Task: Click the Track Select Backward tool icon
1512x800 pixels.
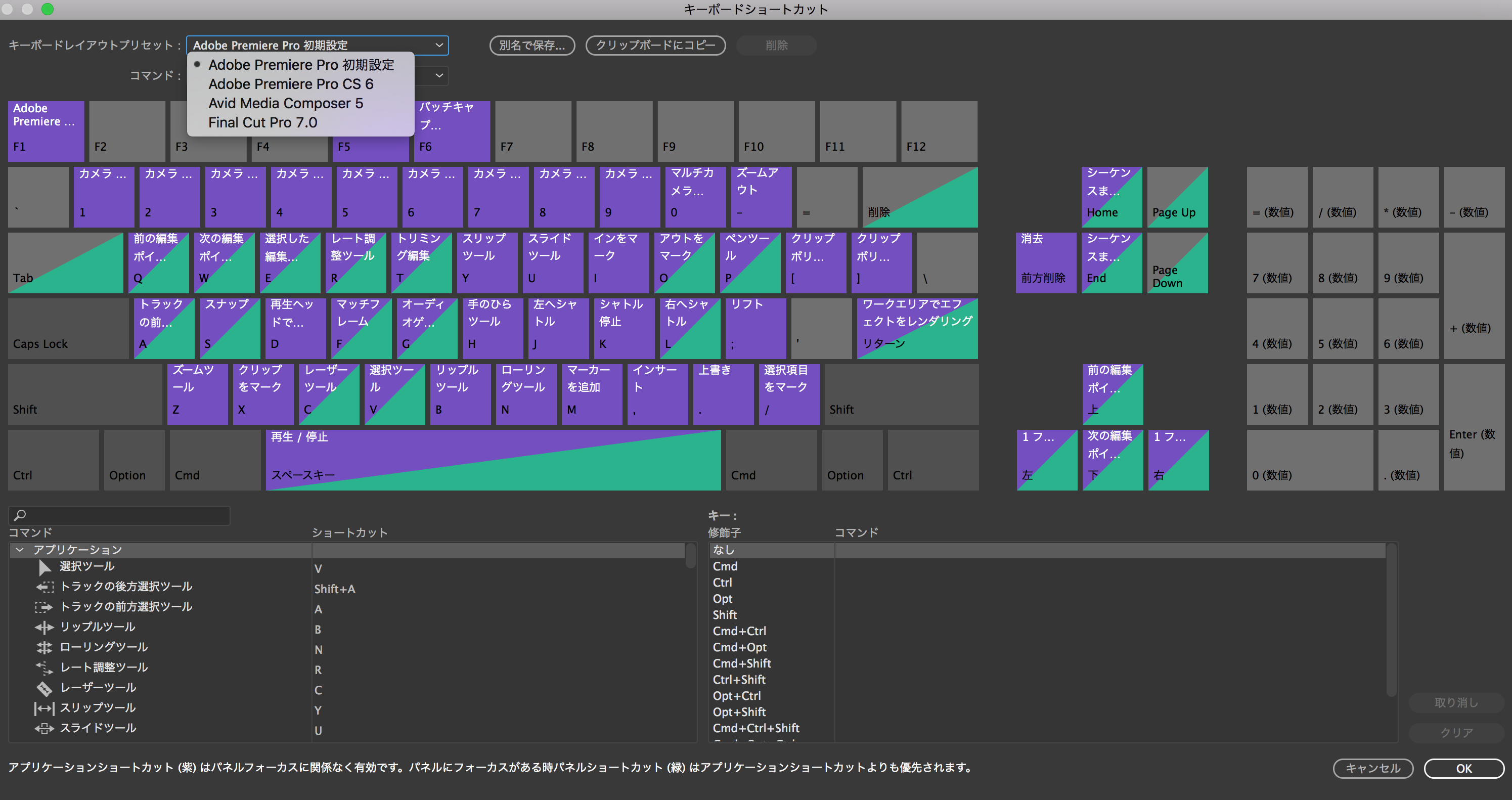Action: (x=45, y=587)
